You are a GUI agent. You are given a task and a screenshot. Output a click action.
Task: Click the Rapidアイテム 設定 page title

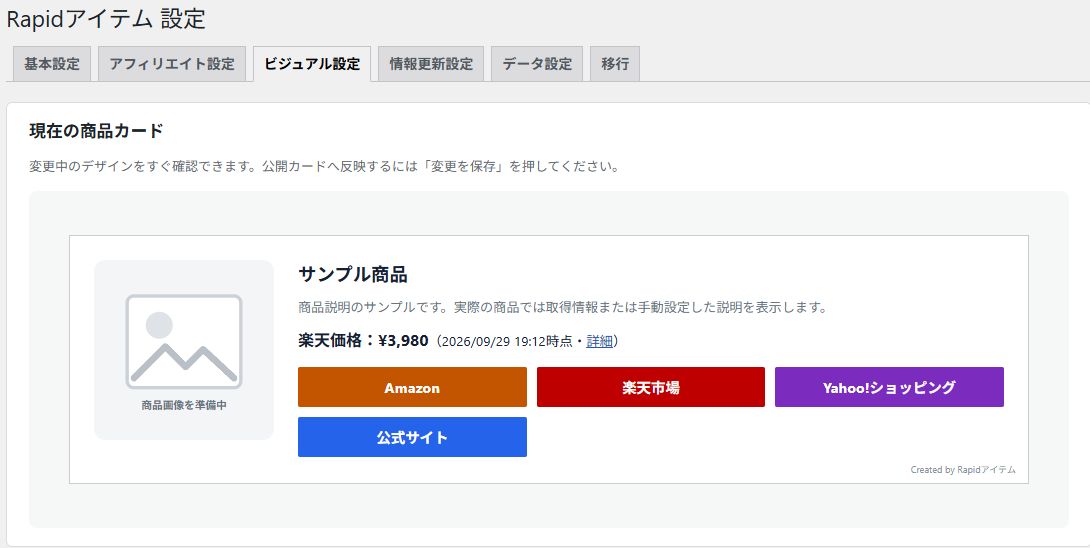(106, 19)
